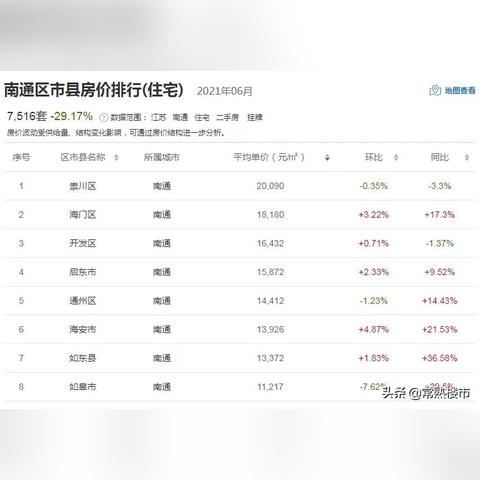Click price value 16,432
480x480 pixels.
click(270, 243)
